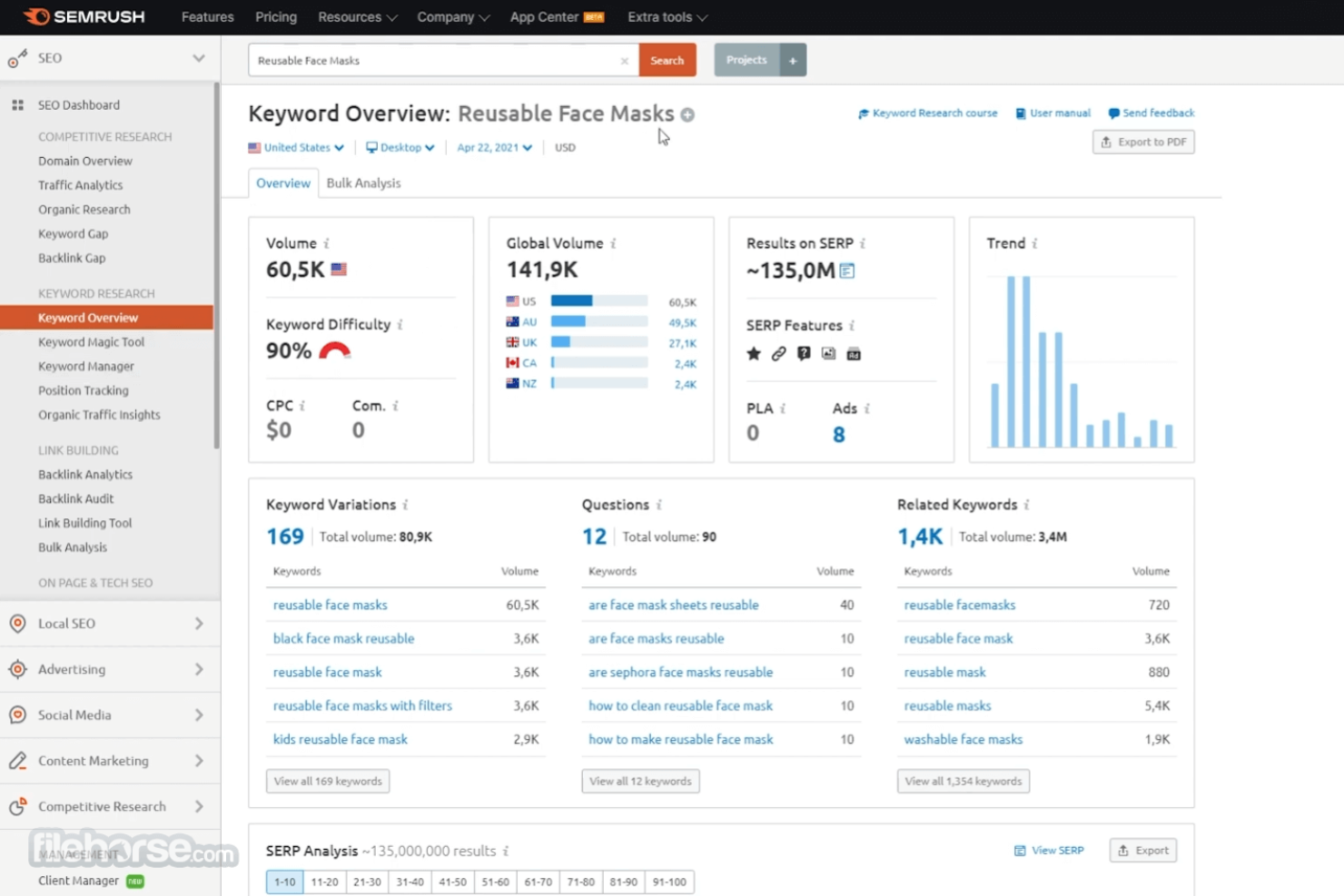Viewport: 1344px width, 896px height.
Task: Click the AU global volume bar
Action: [x=599, y=322]
